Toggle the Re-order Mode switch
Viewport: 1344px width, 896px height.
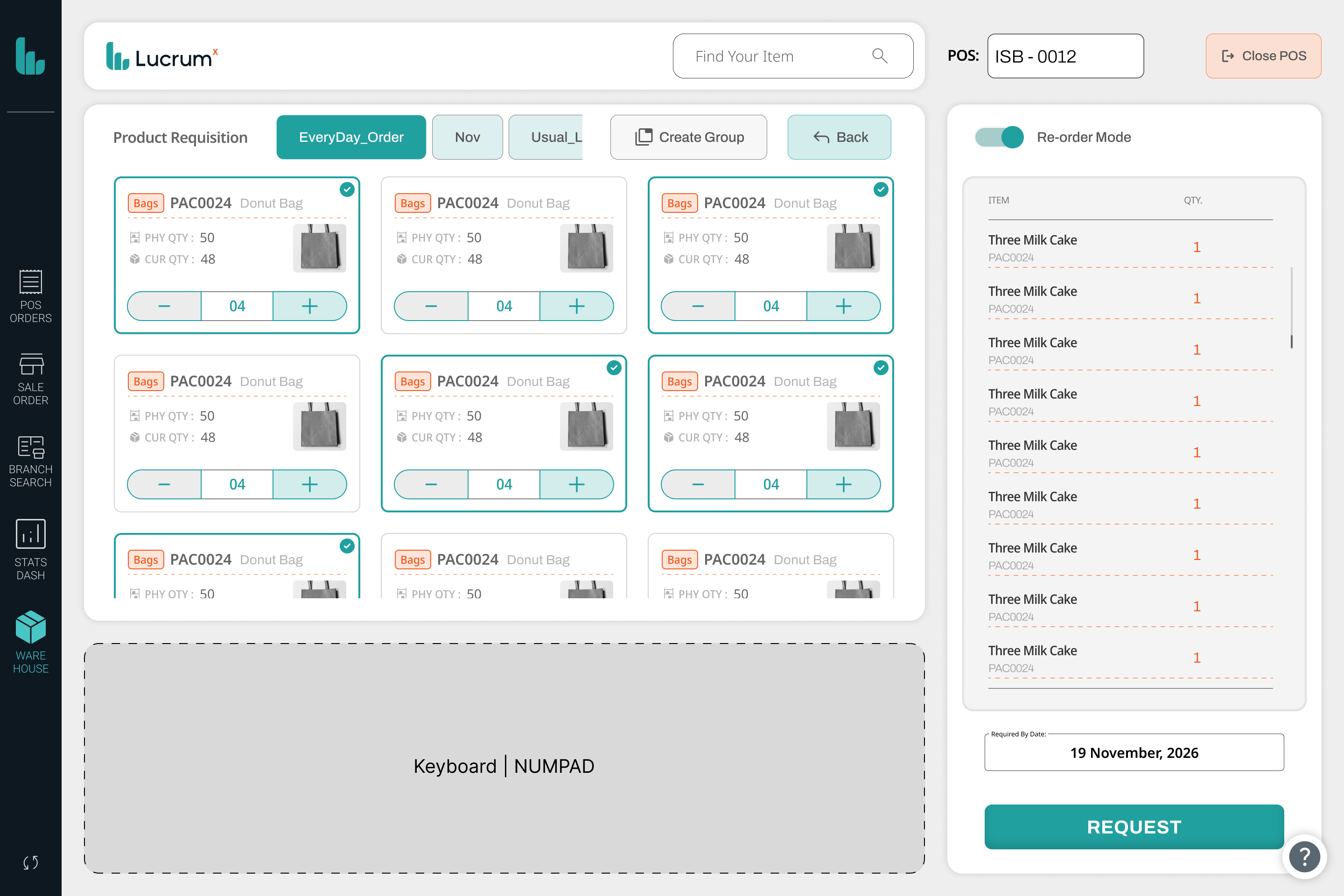[x=999, y=137]
